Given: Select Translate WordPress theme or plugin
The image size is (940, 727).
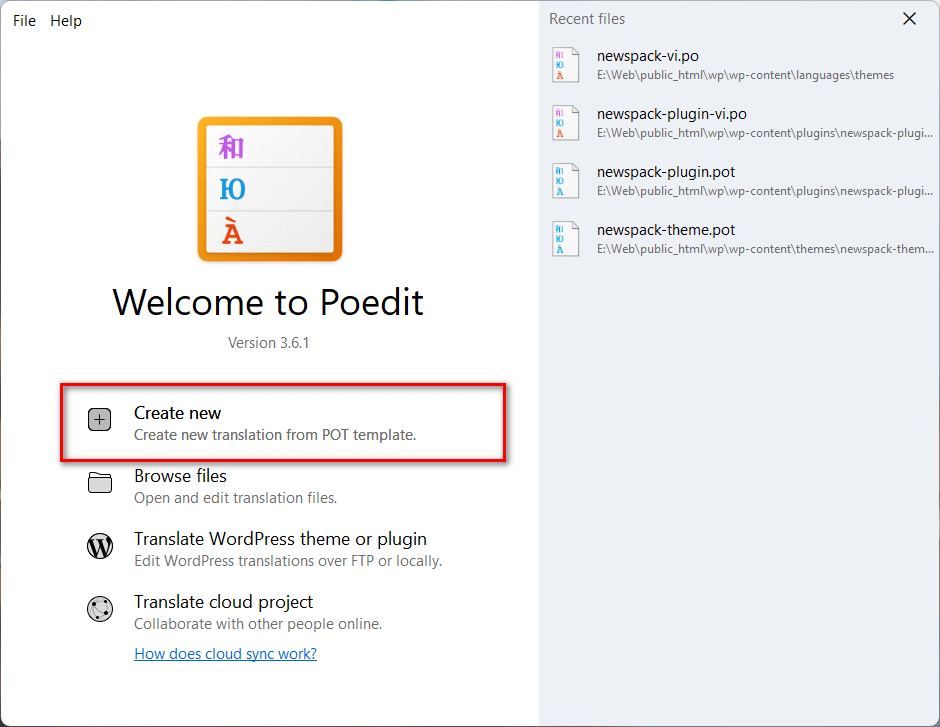Looking at the screenshot, I should click(x=283, y=549).
